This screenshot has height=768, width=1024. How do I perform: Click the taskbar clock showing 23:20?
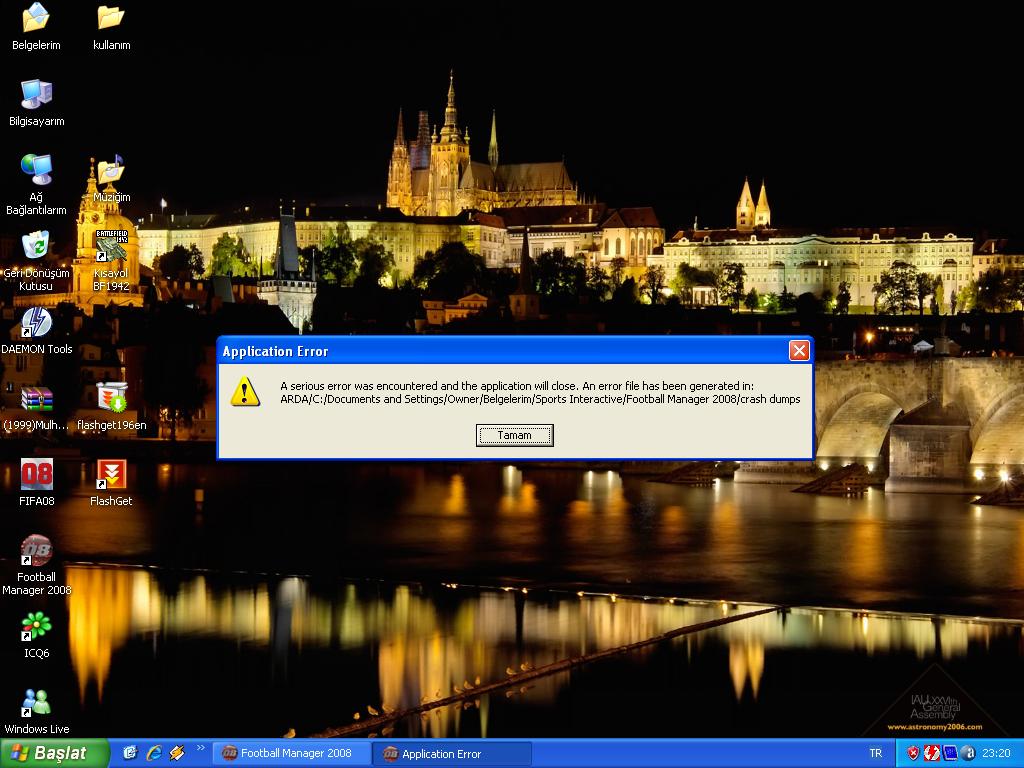point(996,753)
